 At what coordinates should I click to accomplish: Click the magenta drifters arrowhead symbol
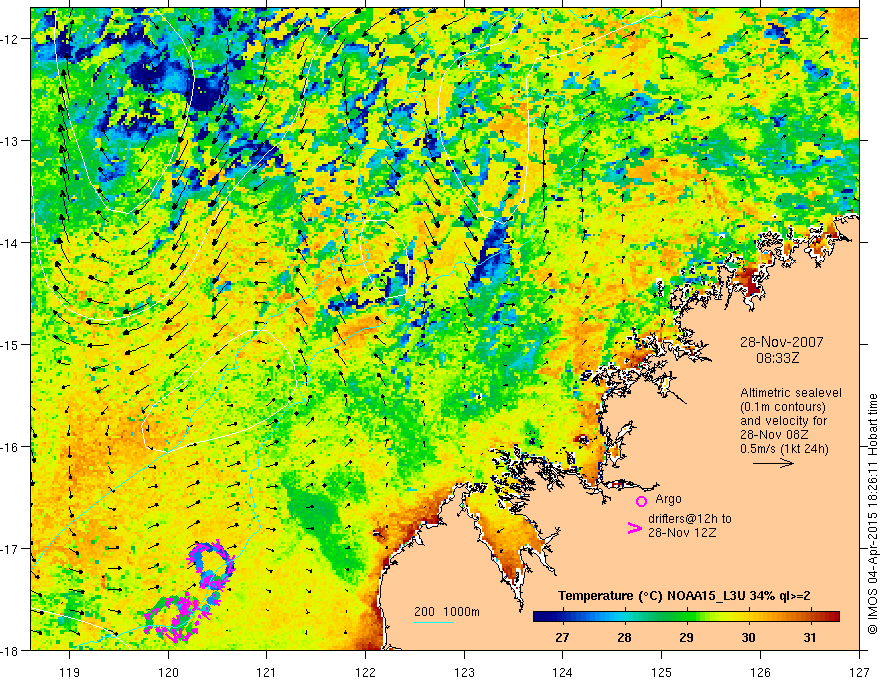[x=634, y=527]
